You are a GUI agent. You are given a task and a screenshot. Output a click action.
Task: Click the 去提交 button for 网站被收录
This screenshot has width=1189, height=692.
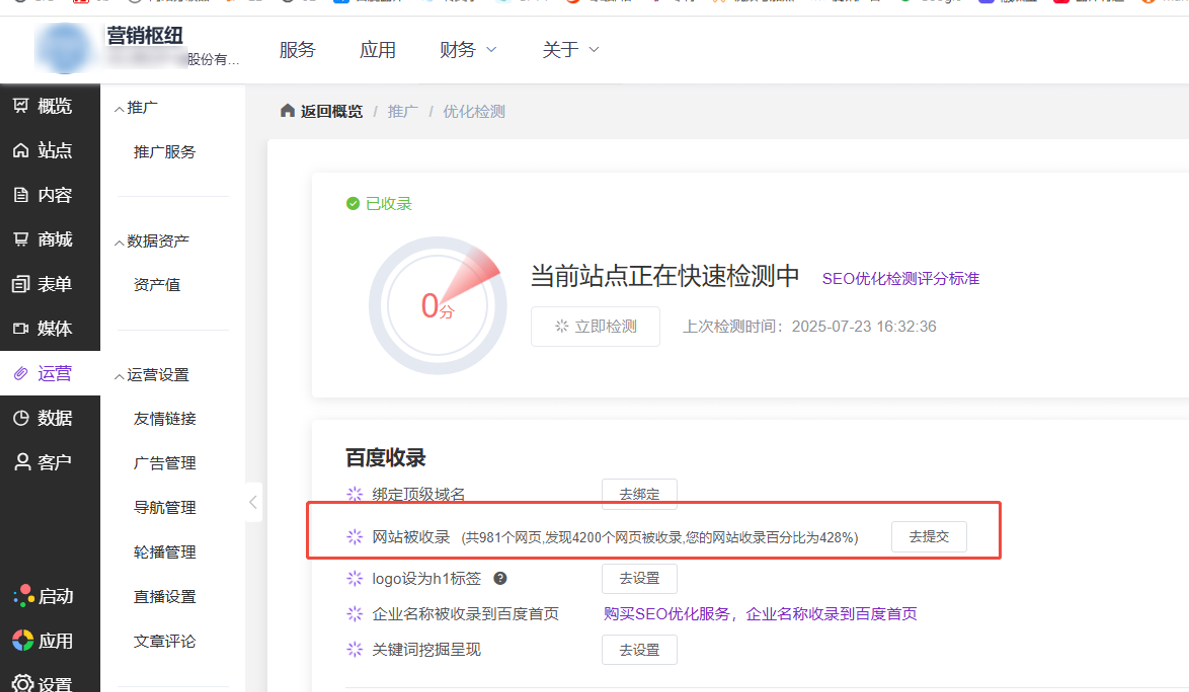coord(929,537)
